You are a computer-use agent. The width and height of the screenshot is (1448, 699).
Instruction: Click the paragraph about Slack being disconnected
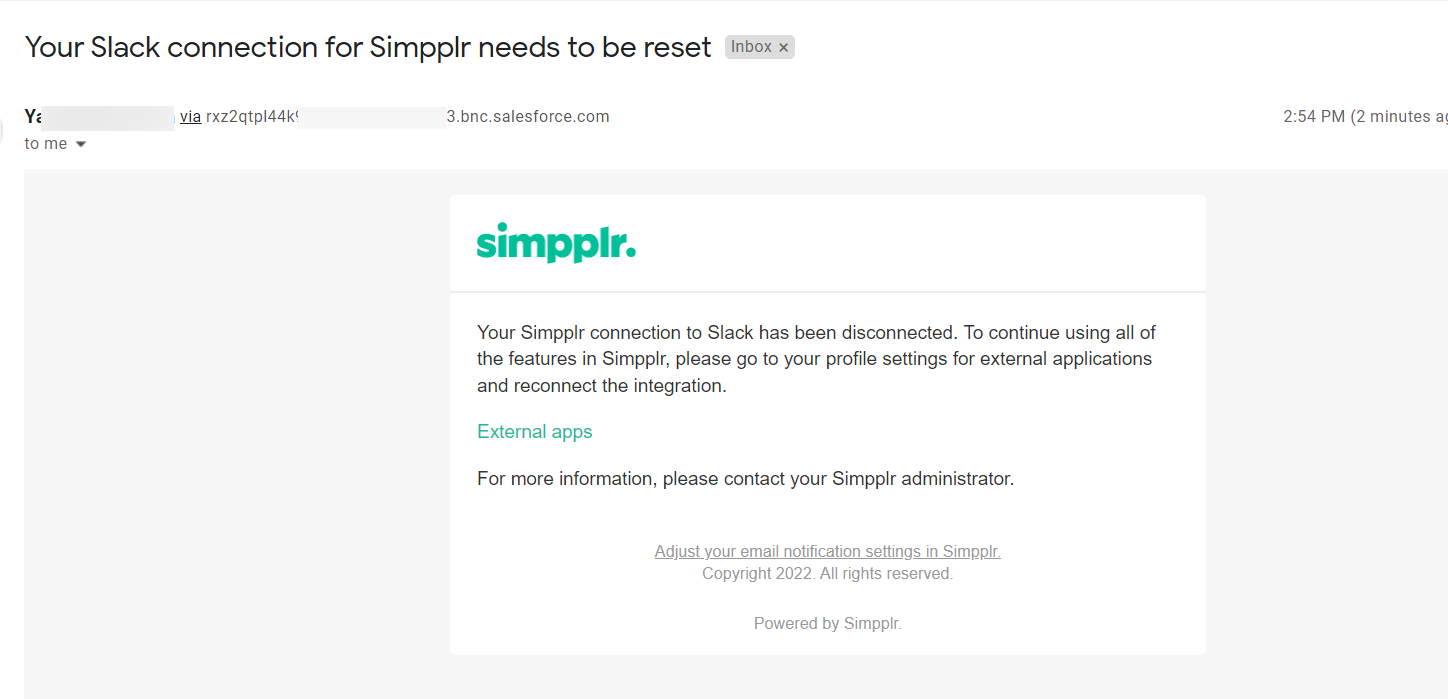point(816,359)
